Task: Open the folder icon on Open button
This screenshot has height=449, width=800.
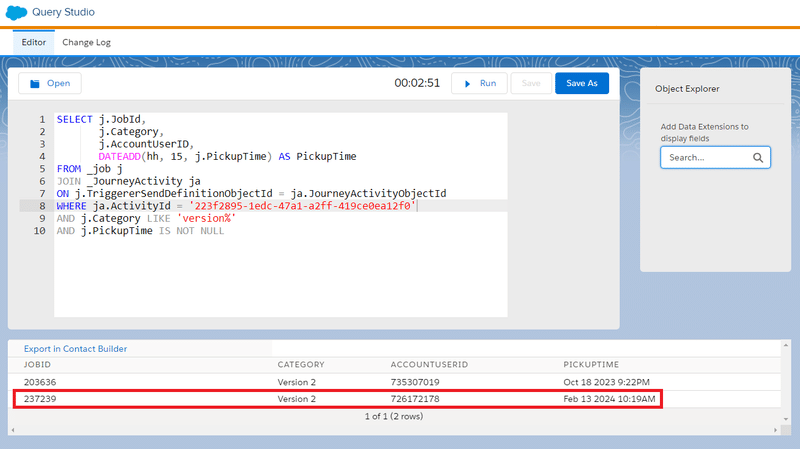Action: click(x=35, y=84)
